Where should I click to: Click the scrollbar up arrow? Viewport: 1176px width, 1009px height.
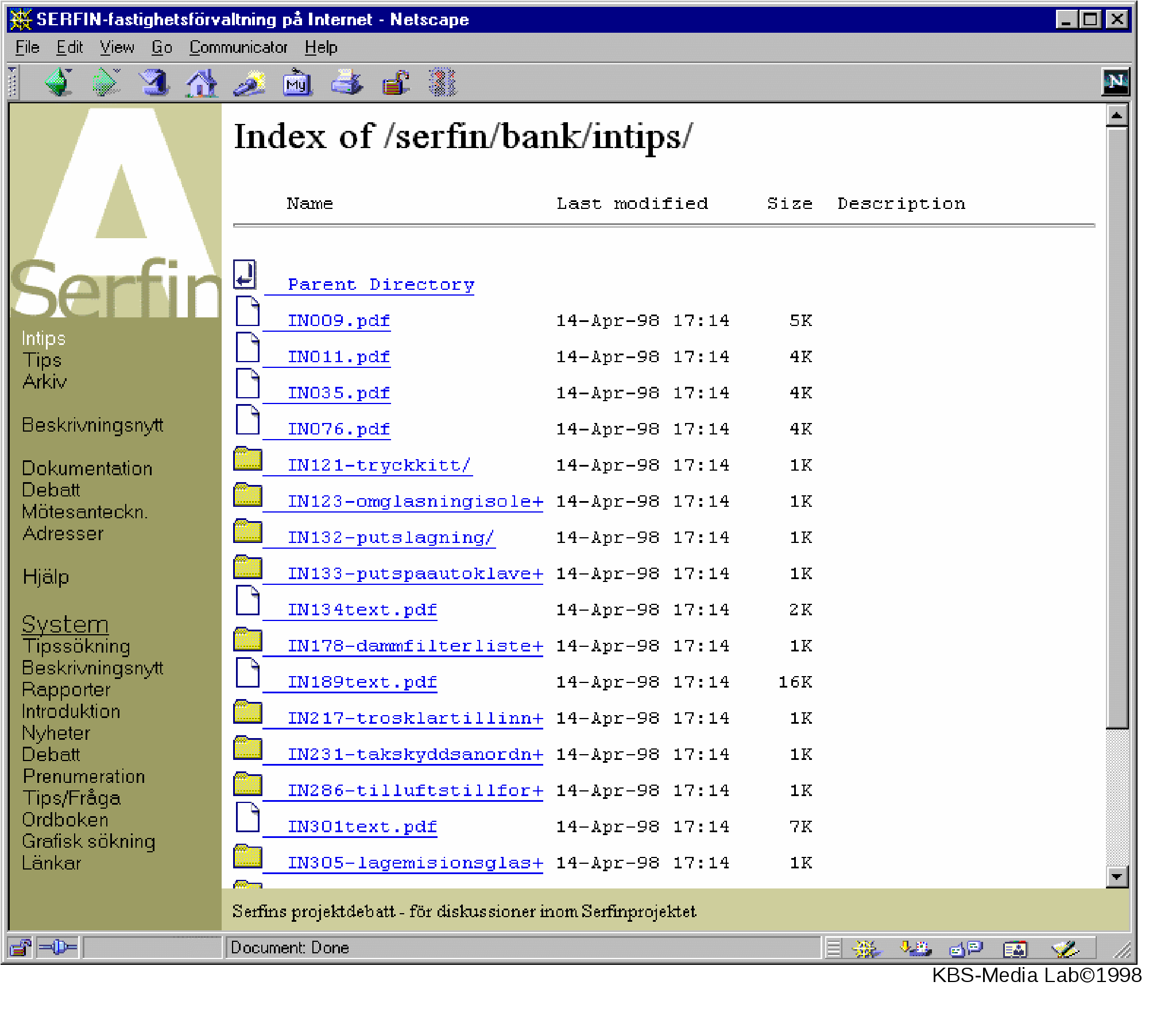pos(1117,115)
